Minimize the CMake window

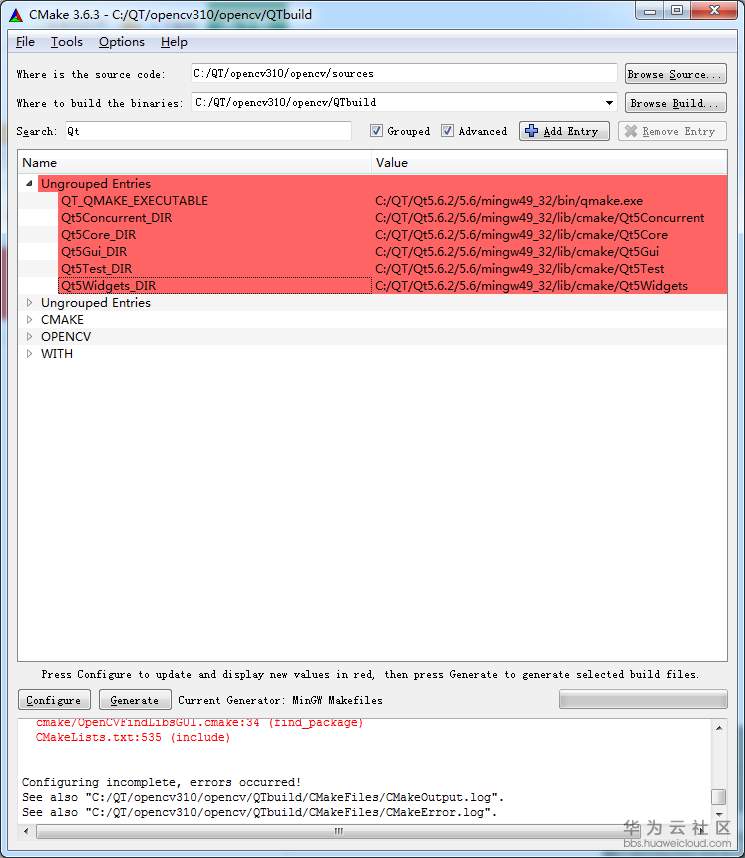tap(650, 11)
